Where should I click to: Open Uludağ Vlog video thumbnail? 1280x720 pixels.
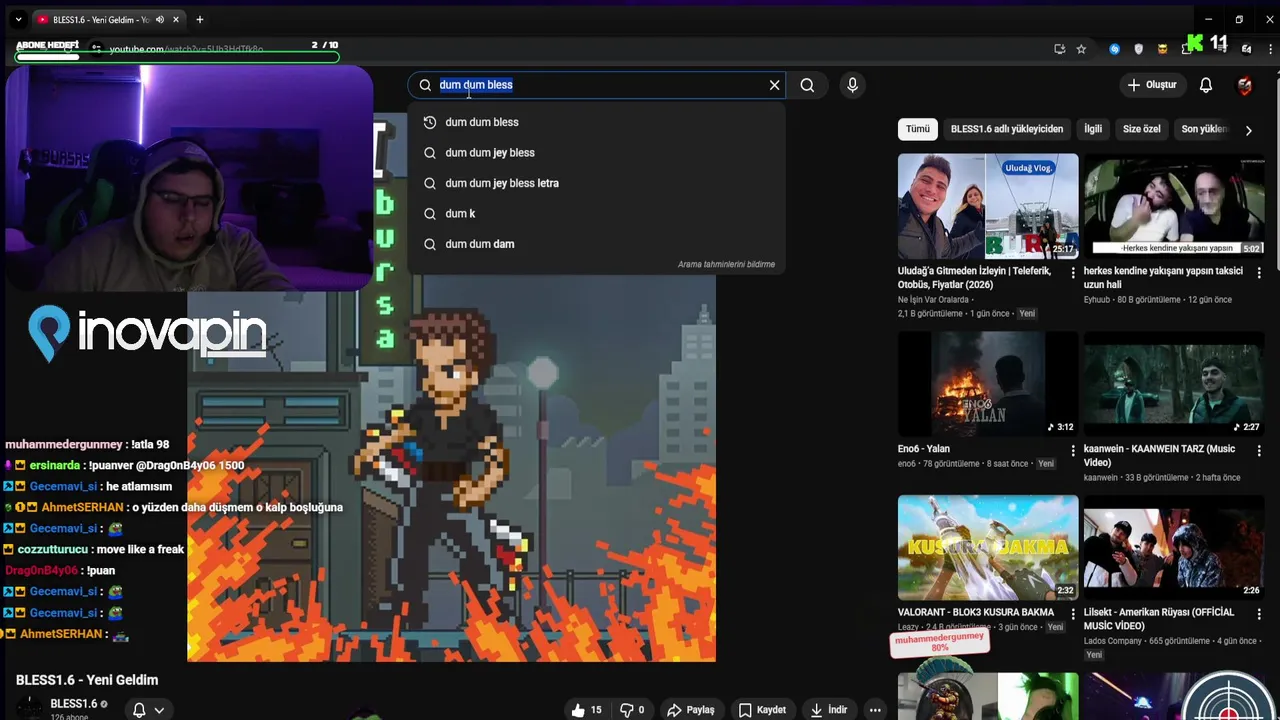pos(988,206)
